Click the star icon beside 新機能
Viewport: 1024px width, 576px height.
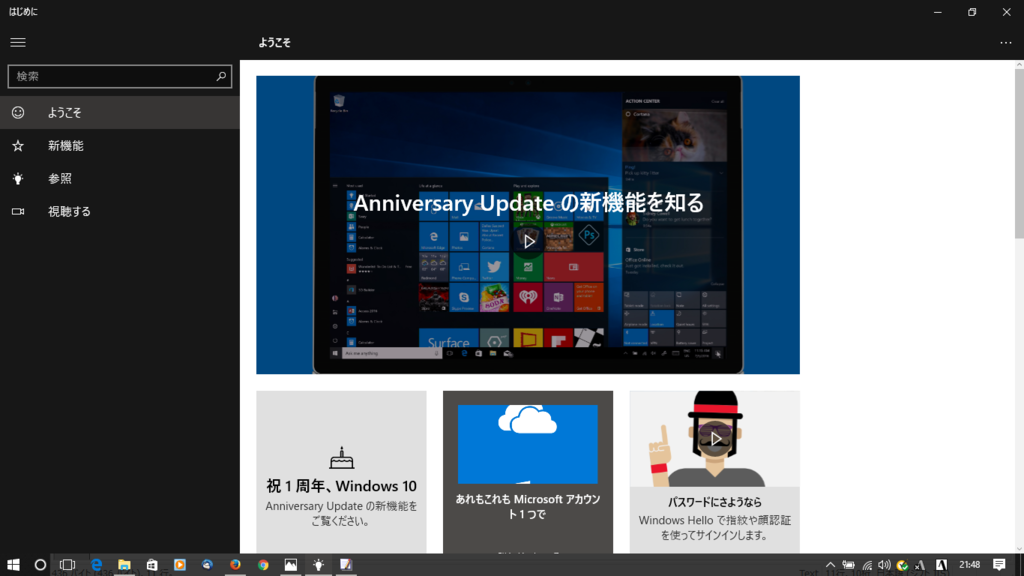click(x=18, y=146)
